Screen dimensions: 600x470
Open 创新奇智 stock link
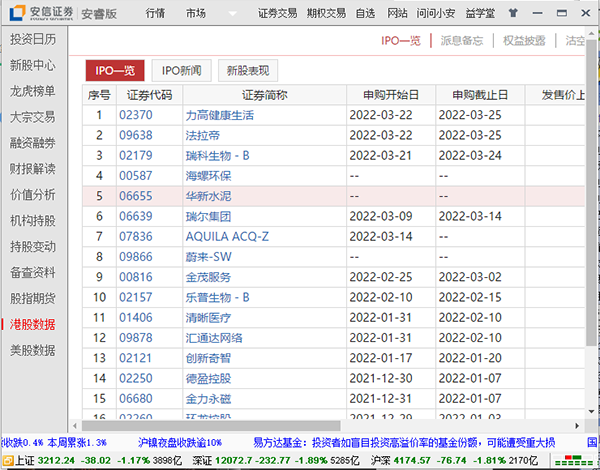point(209,358)
